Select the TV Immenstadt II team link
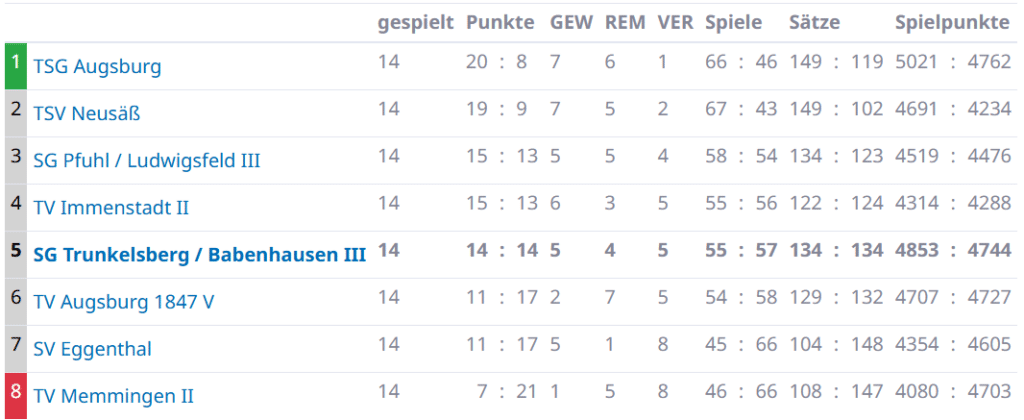Viewport: 1024px width, 420px height. pyautogui.click(x=111, y=208)
